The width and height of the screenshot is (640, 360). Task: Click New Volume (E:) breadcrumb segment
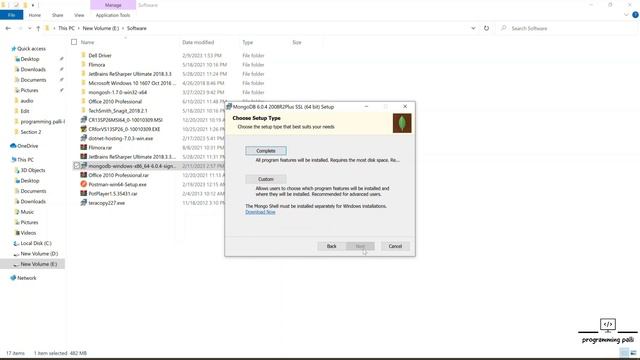pos(101,28)
